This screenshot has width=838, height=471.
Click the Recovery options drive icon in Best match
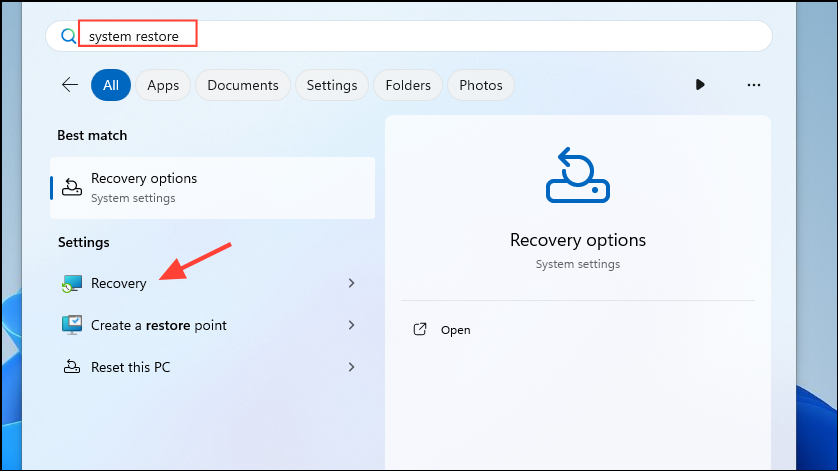(72, 187)
